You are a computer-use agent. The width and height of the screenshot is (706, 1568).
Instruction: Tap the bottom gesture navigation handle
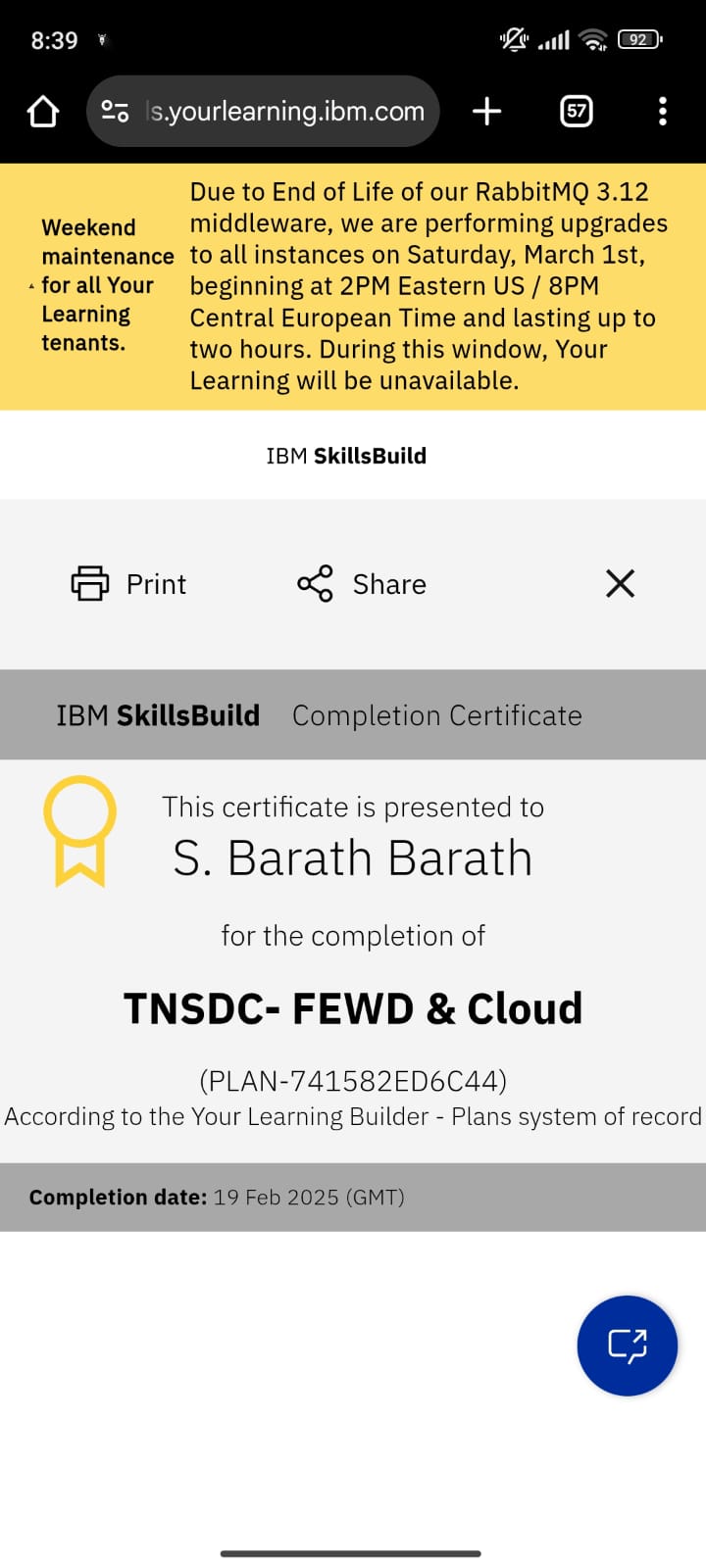tap(351, 1553)
